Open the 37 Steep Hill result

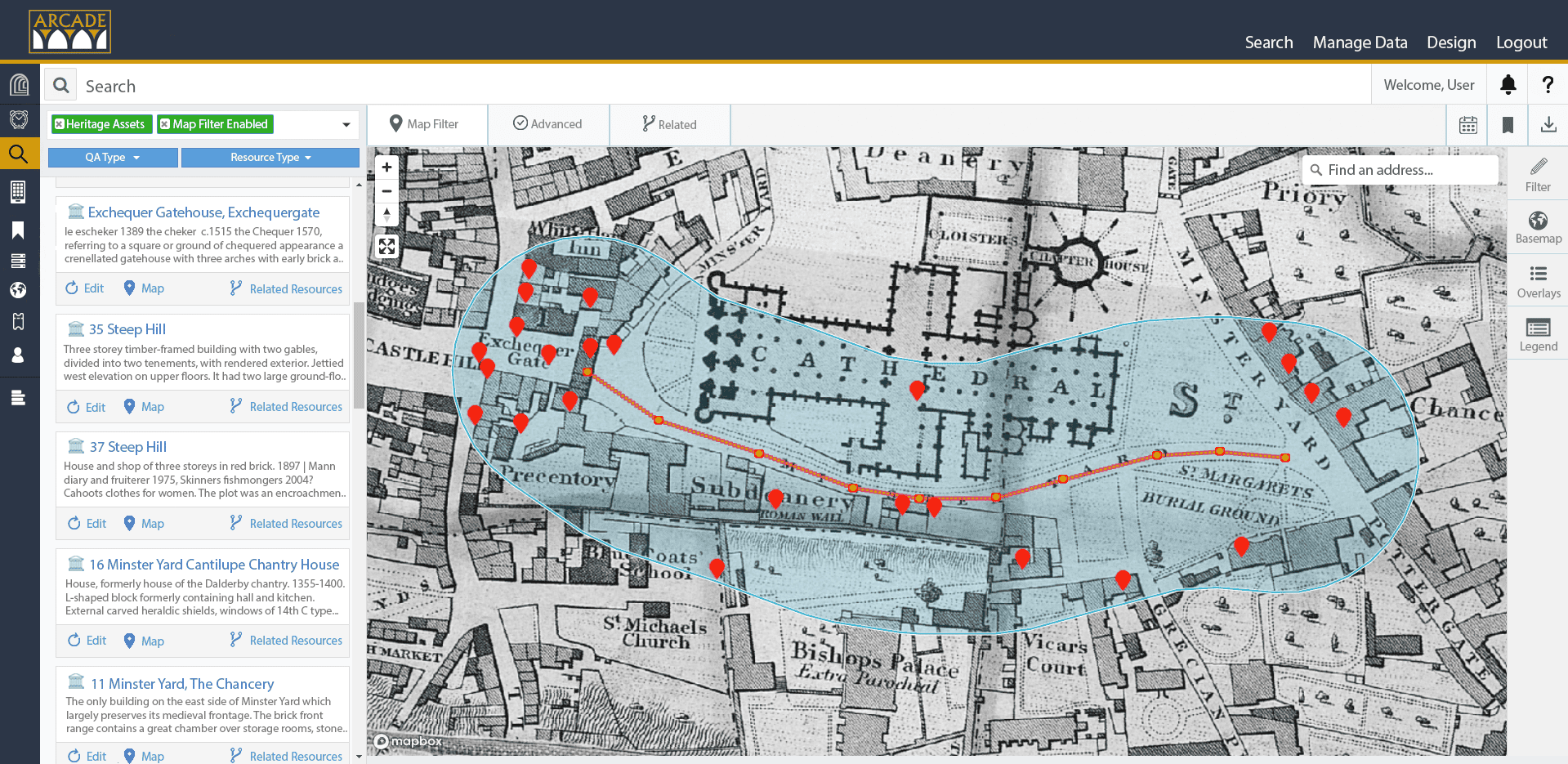(128, 447)
